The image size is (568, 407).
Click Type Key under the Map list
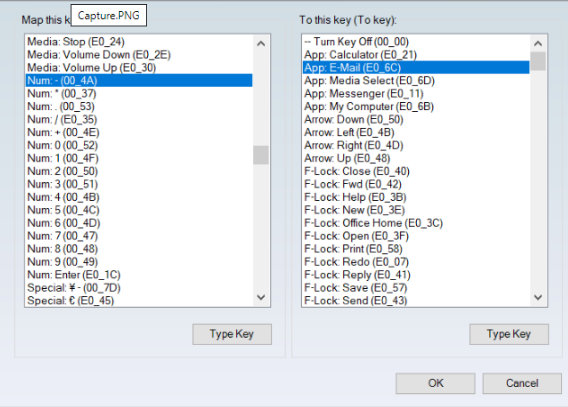pyautogui.click(x=232, y=334)
